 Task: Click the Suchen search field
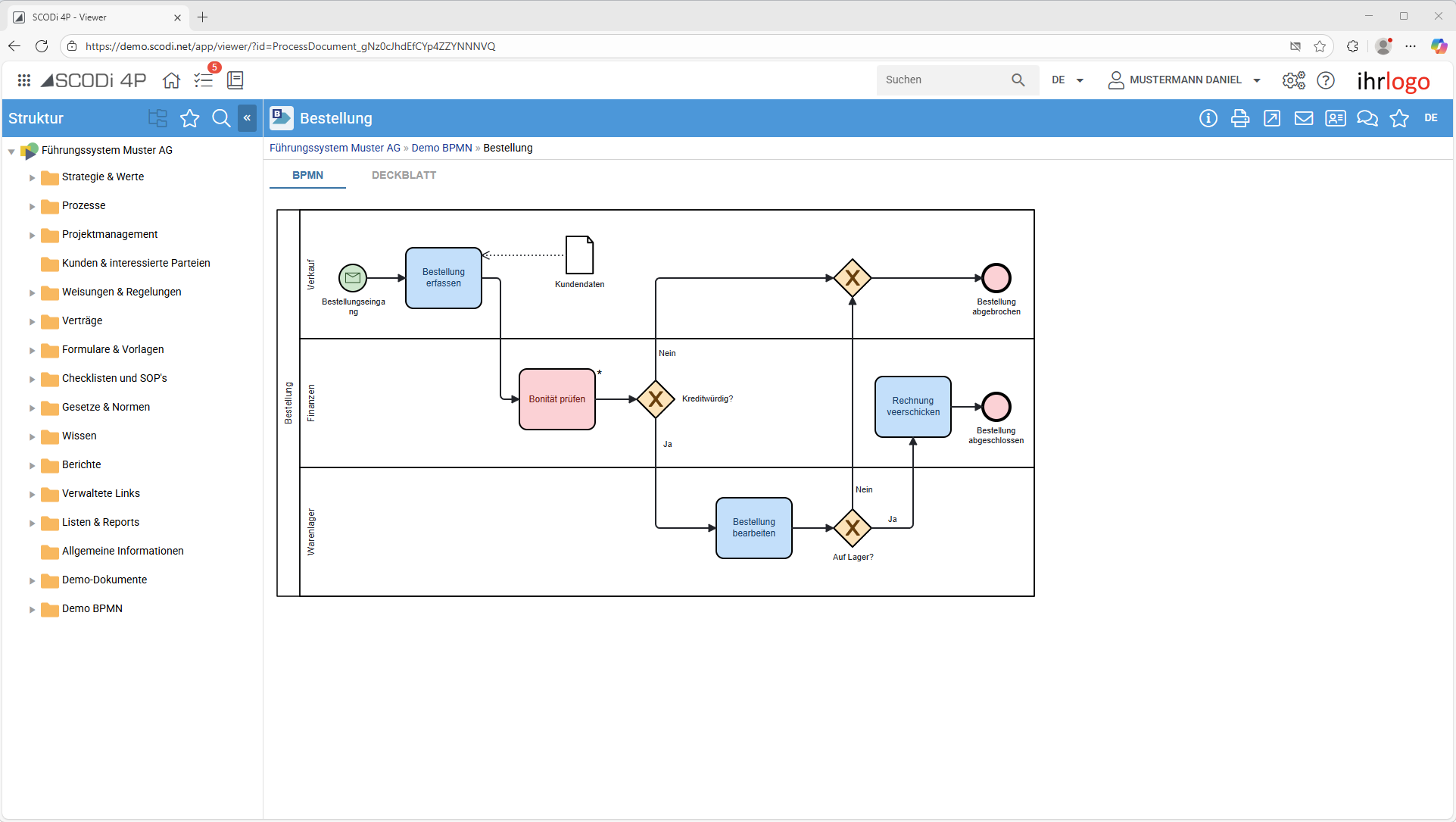[943, 80]
